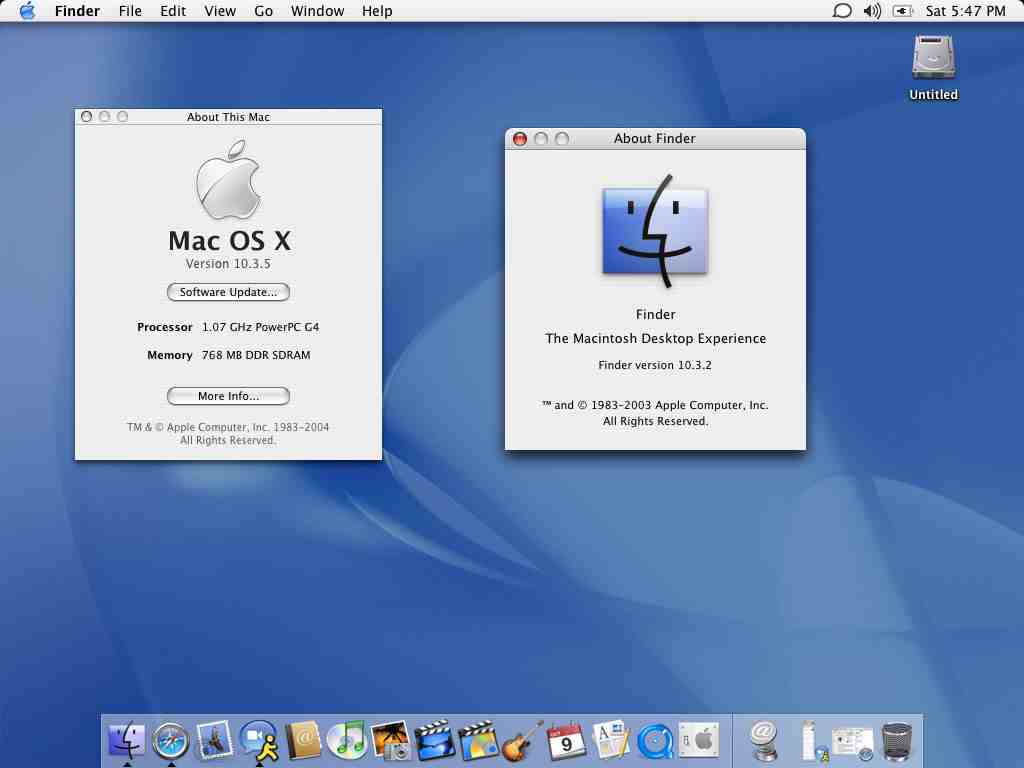Launch iPhoto from the Dock
The width and height of the screenshot is (1024, 768).
(391, 741)
